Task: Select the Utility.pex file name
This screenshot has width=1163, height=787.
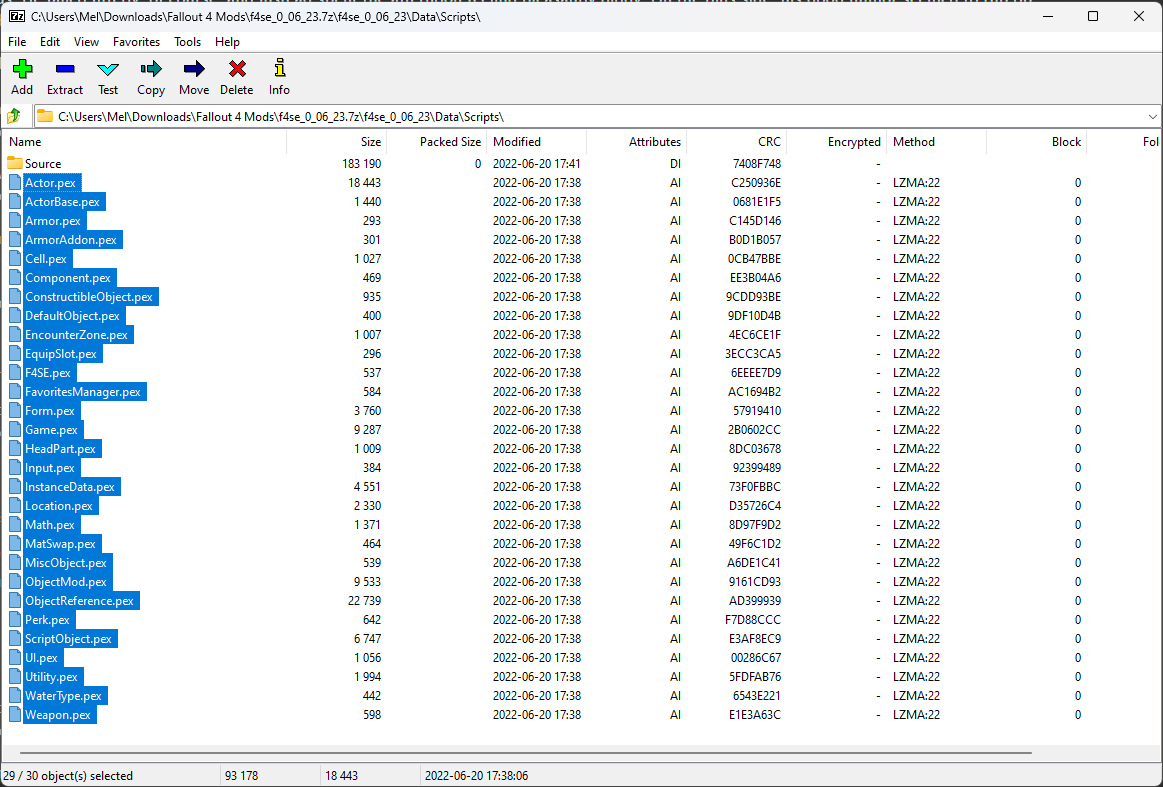Action: [x=51, y=677]
